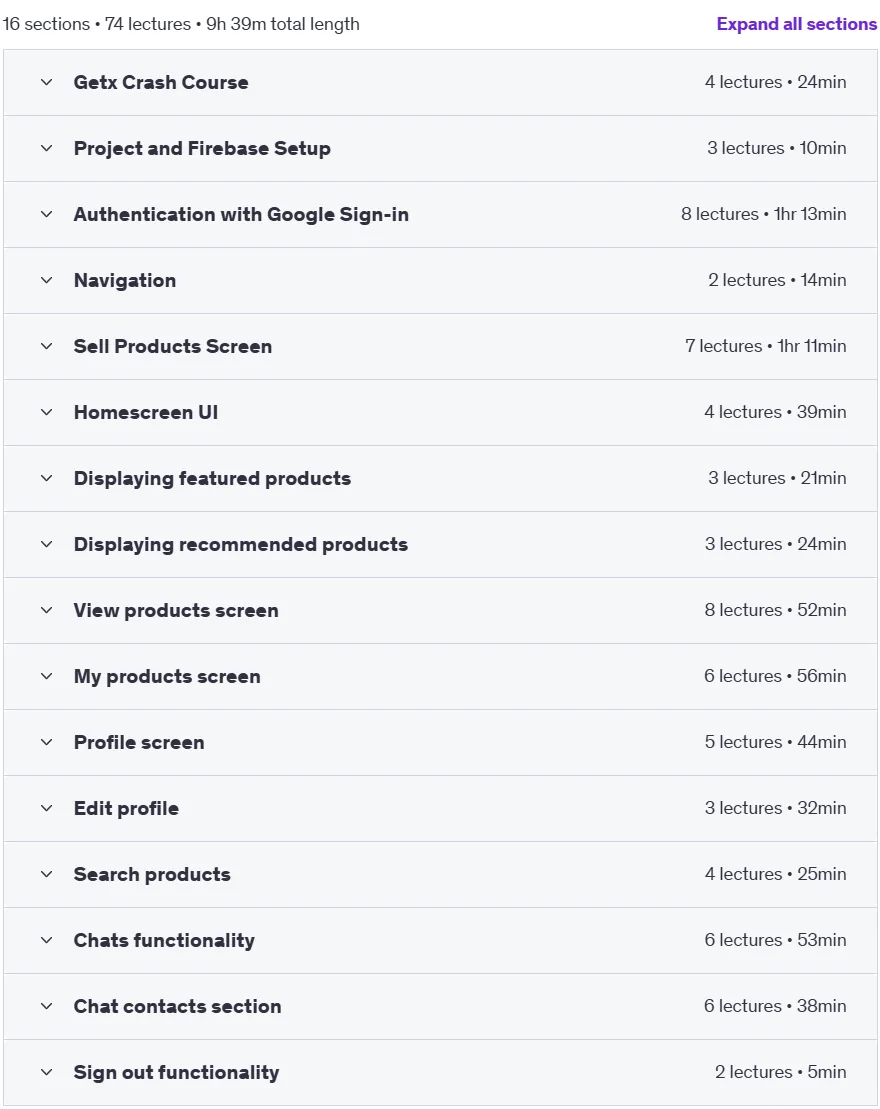Open the My products screen section

167,677
